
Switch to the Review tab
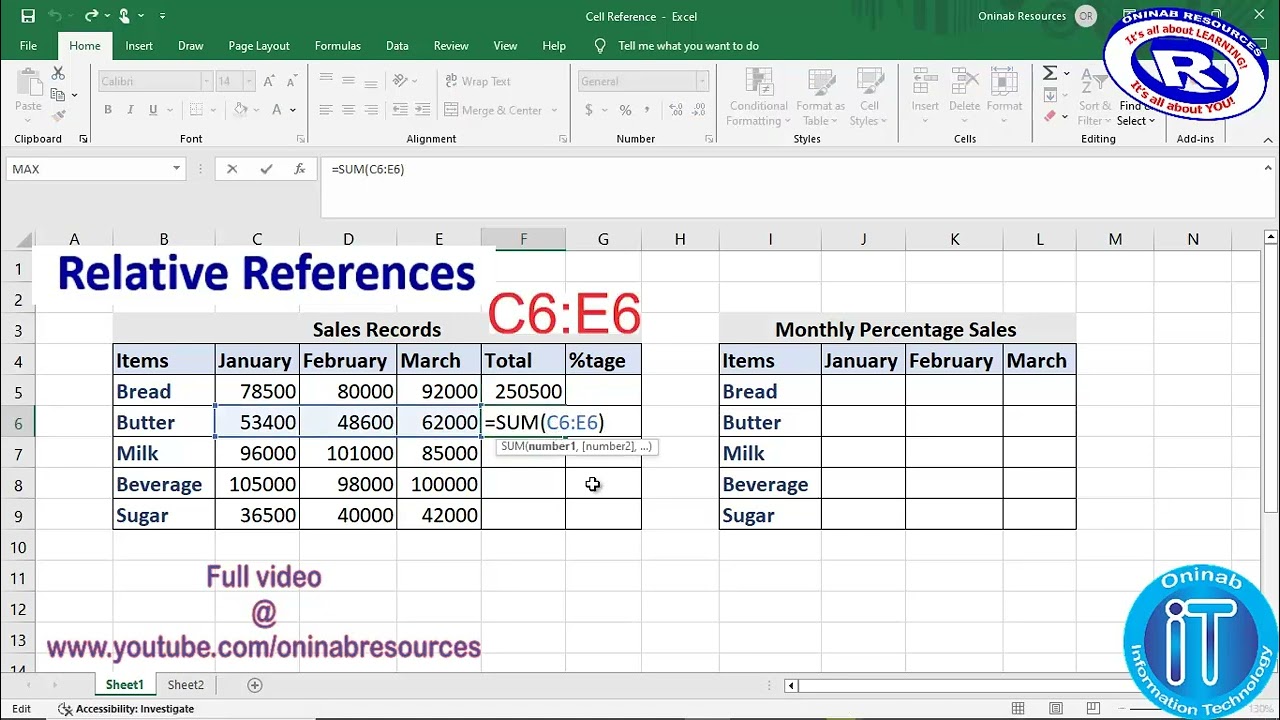click(x=451, y=46)
